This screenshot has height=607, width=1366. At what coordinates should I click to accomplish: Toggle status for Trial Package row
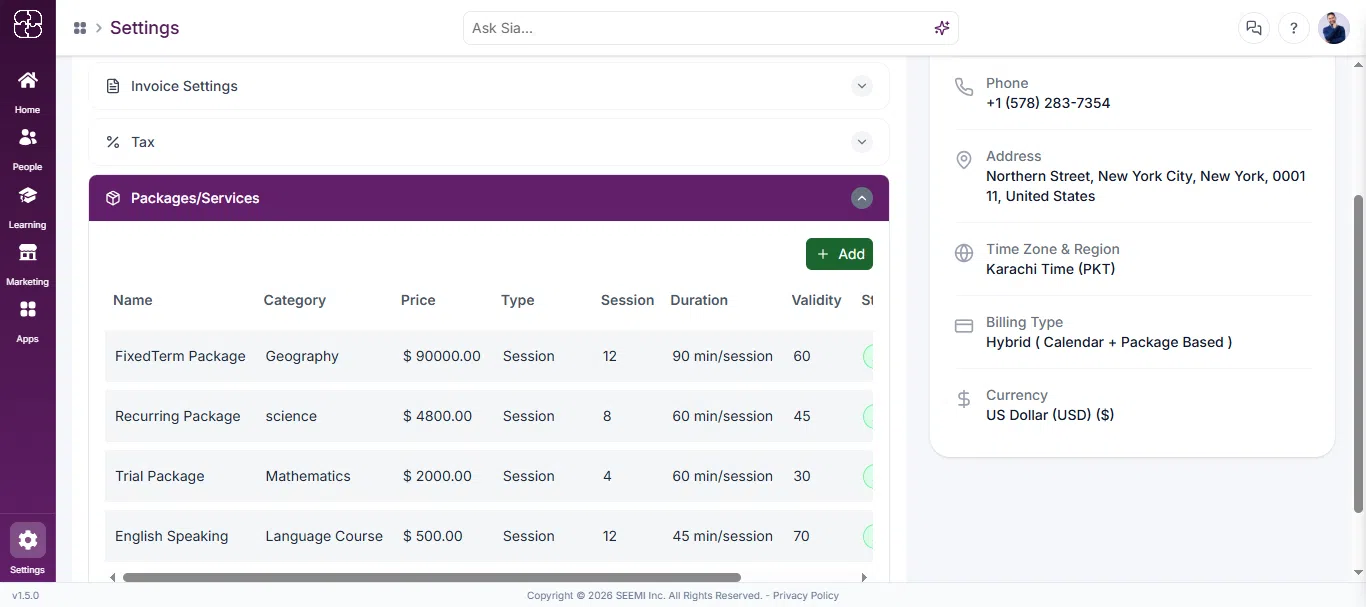(x=868, y=476)
